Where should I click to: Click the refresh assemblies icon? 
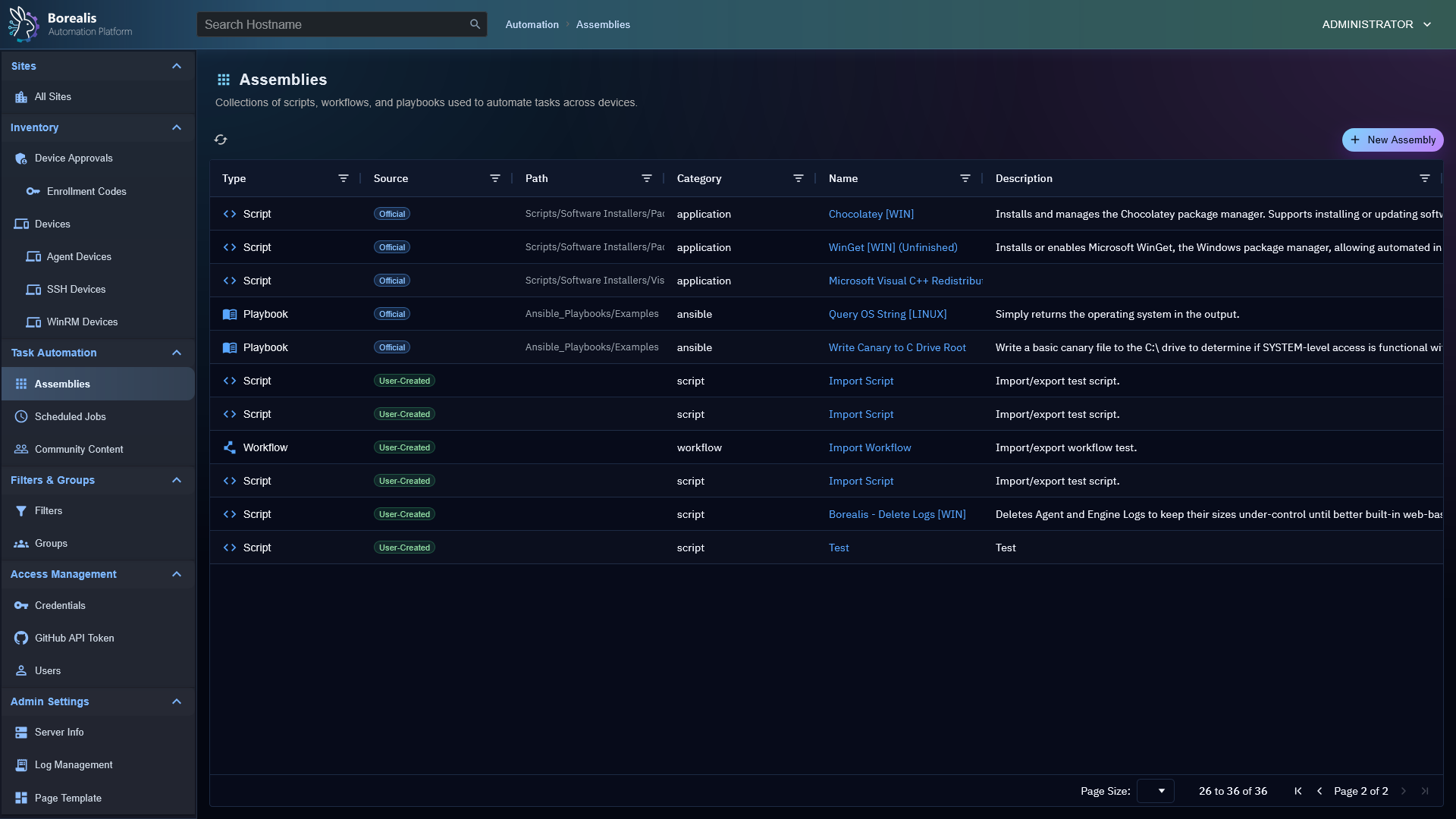coord(221,140)
